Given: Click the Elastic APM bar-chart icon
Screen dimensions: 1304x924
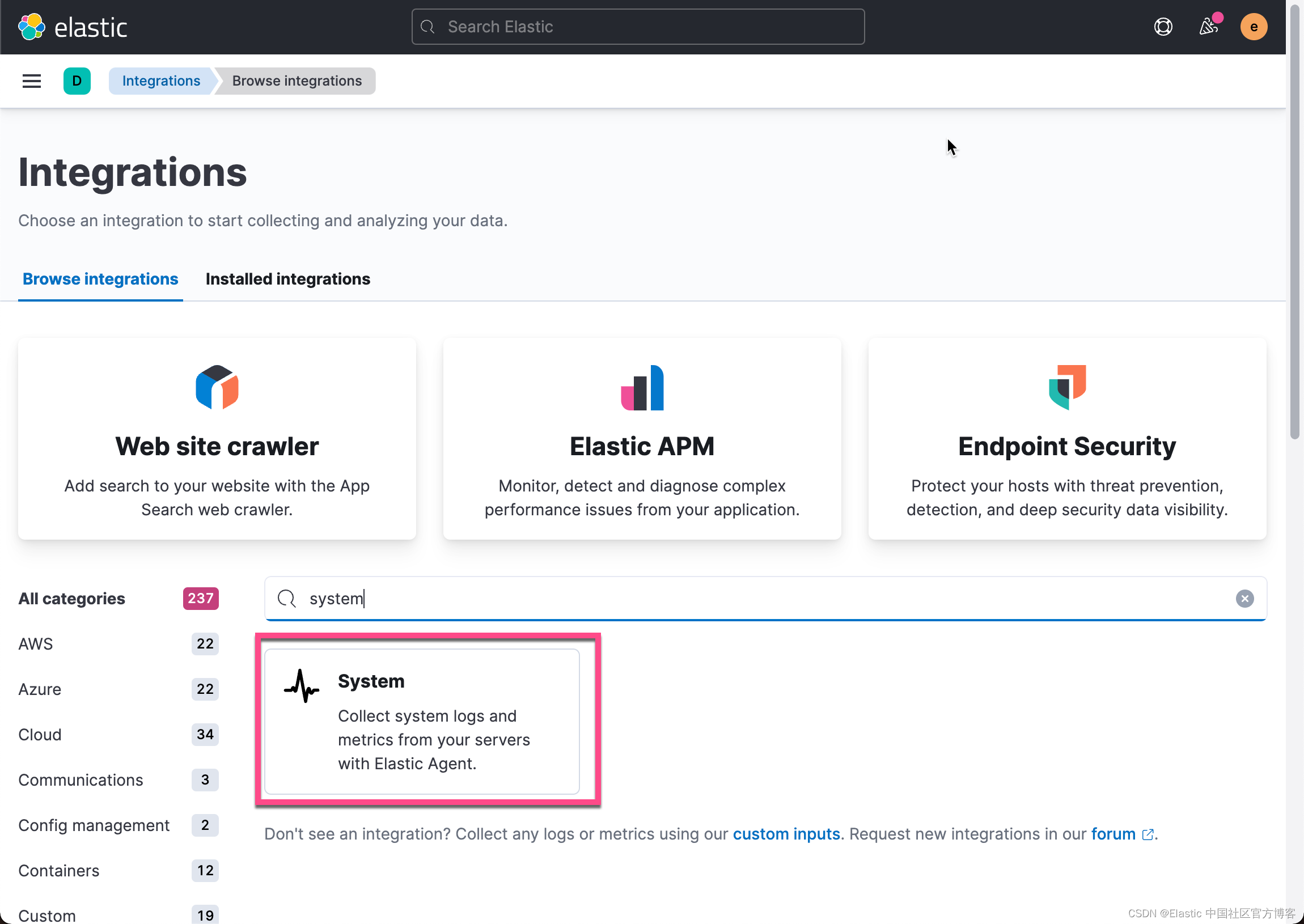Looking at the screenshot, I should click(642, 388).
